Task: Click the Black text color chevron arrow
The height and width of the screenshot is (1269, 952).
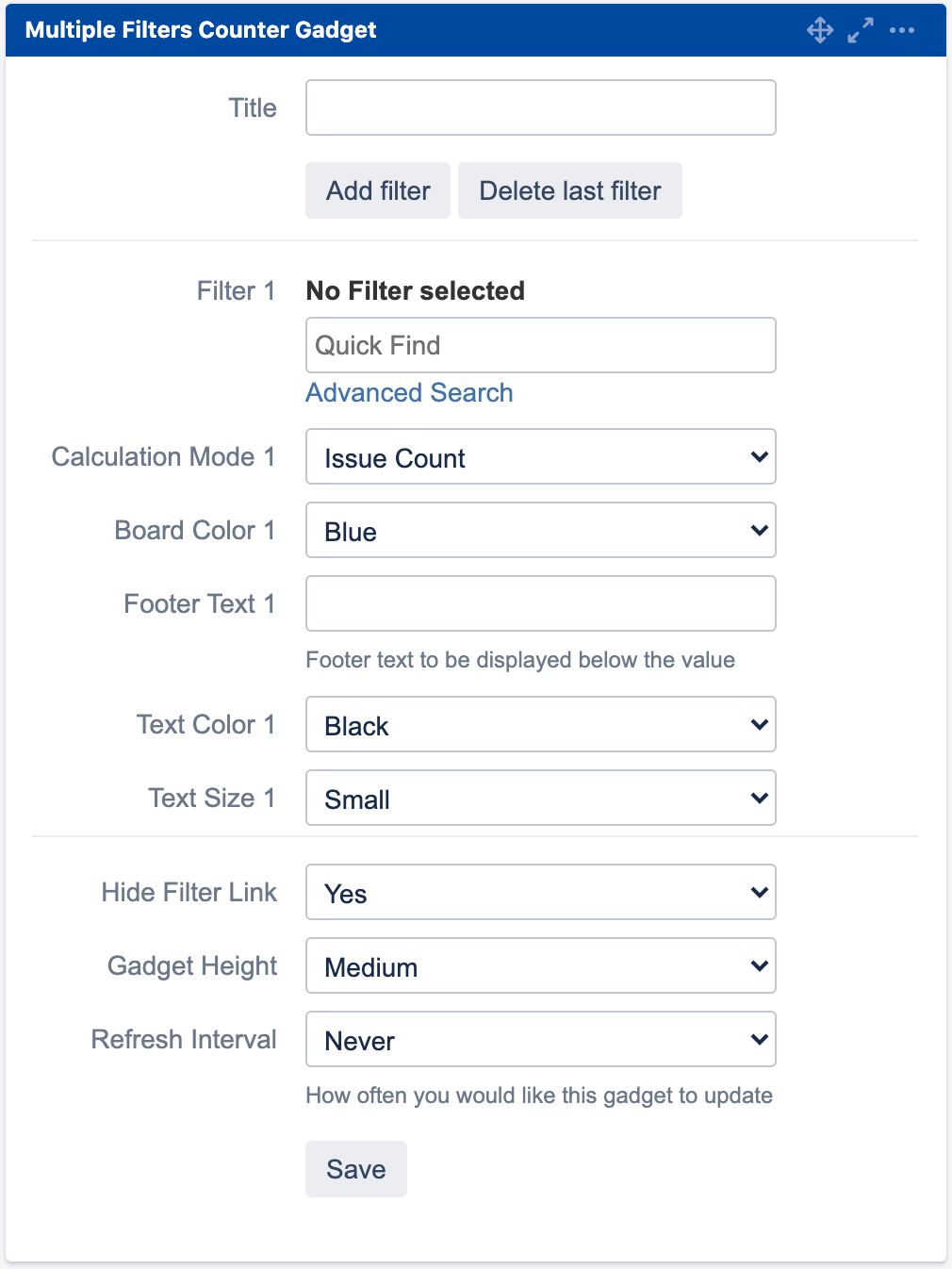Action: click(x=759, y=725)
